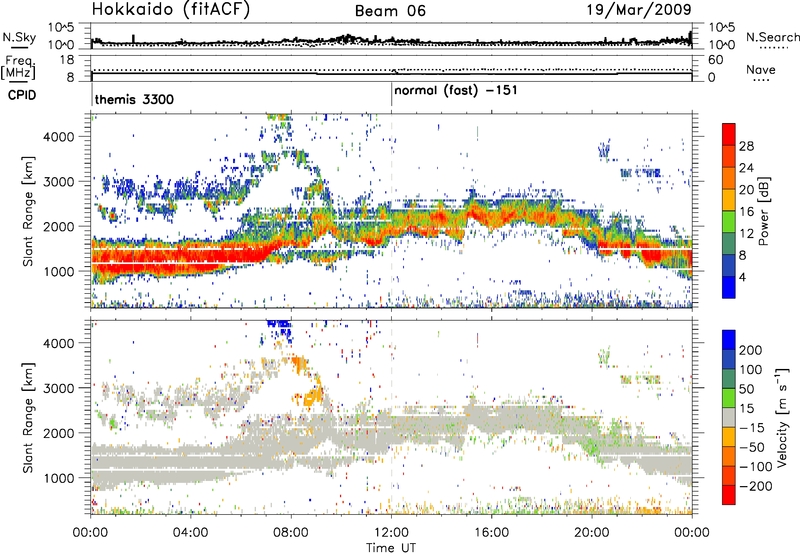Click the power panel 'Slant Range [km]' label
This screenshot has width=800, height=554.
point(28,211)
